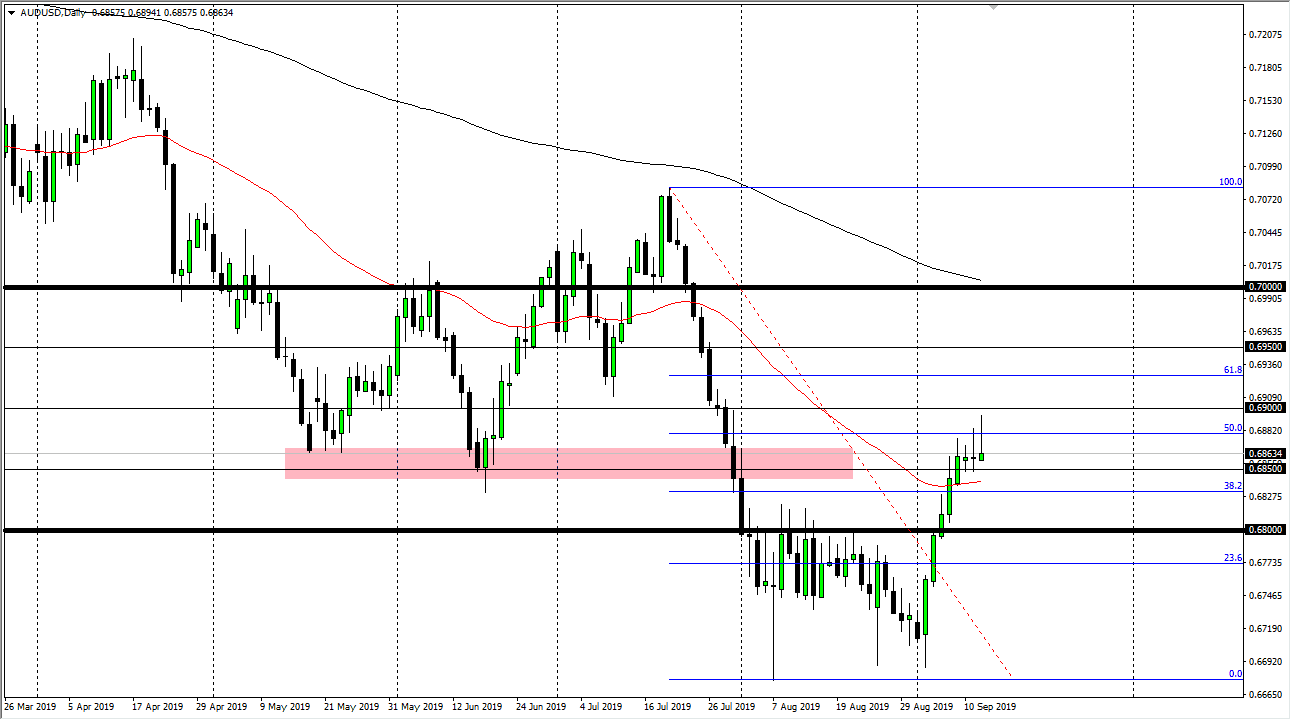Open the AUDUSD,Daily chart dropdown arrow
The image size is (1291, 720).
click(11, 12)
